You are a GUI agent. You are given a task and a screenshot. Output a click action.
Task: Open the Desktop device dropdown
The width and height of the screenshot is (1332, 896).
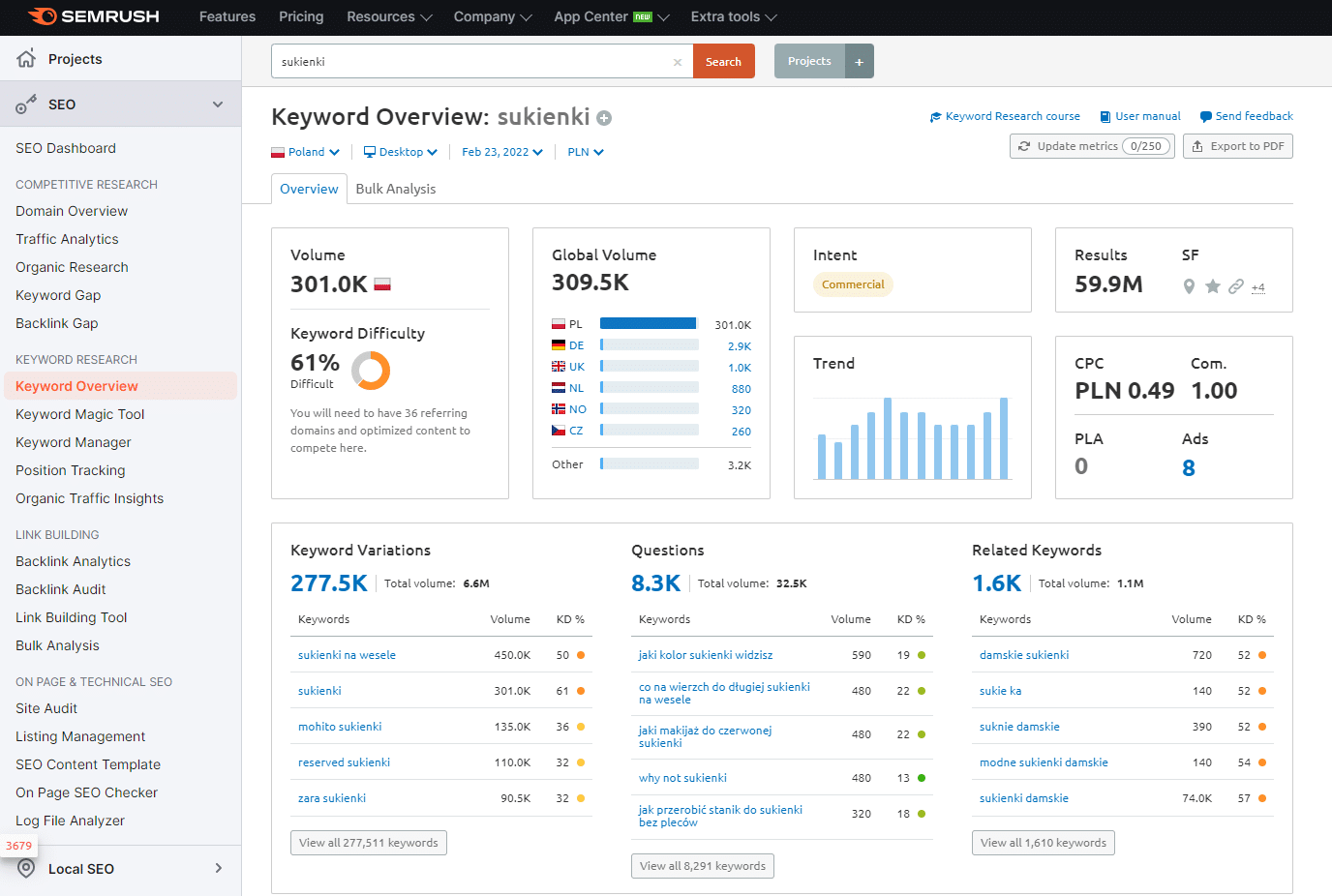[x=401, y=152]
